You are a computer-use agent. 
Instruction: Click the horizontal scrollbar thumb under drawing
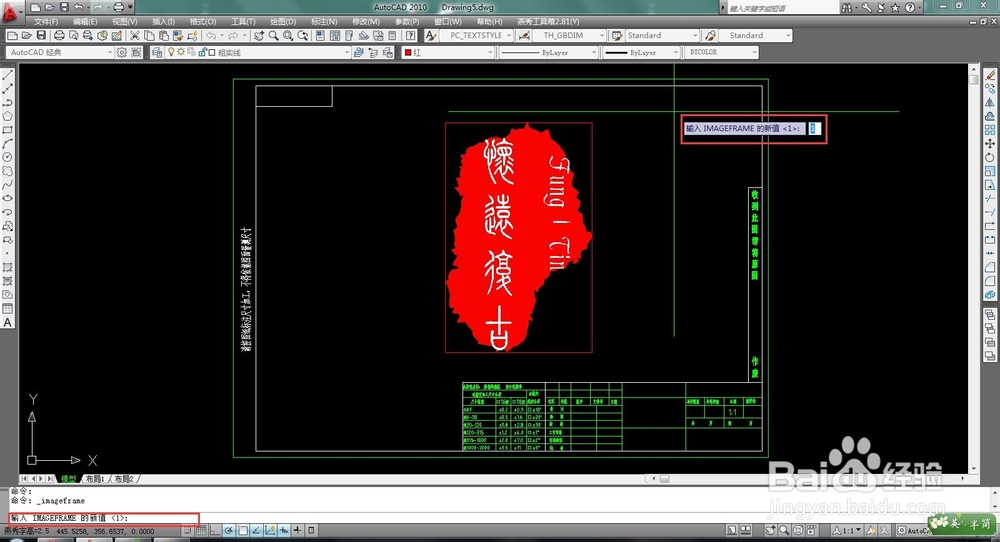pyautogui.click(x=665, y=478)
